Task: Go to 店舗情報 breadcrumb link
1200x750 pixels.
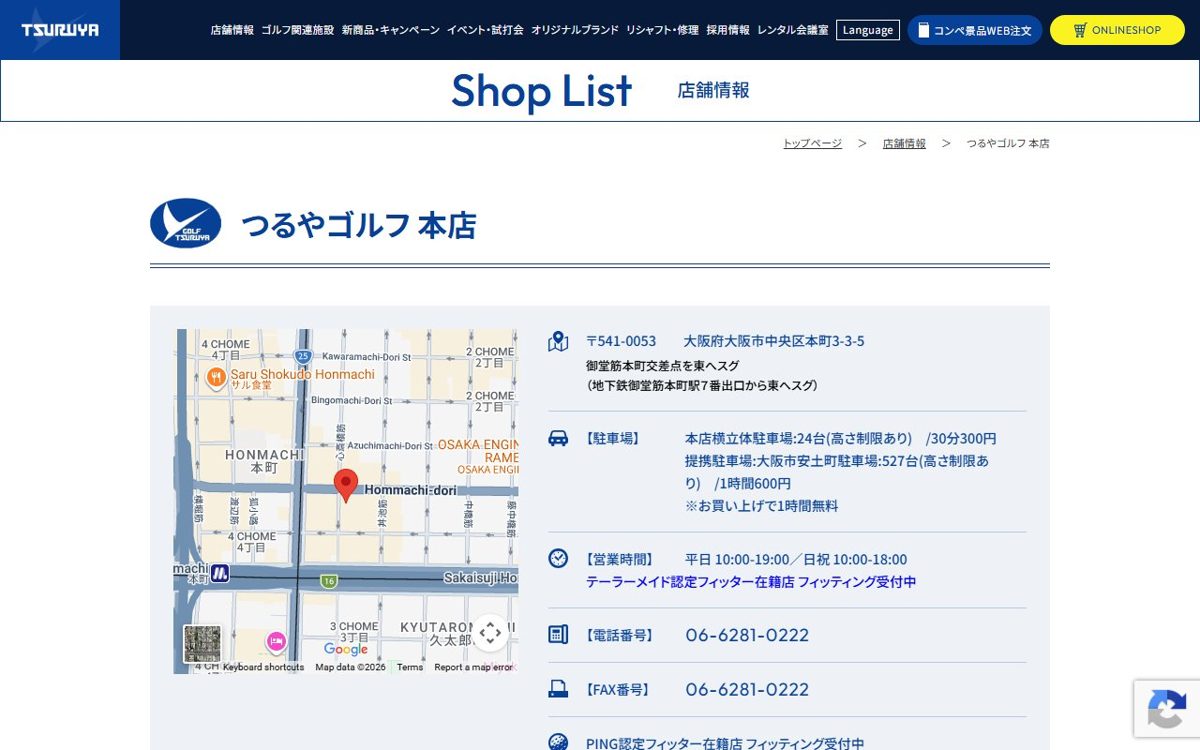Action: 904,144
